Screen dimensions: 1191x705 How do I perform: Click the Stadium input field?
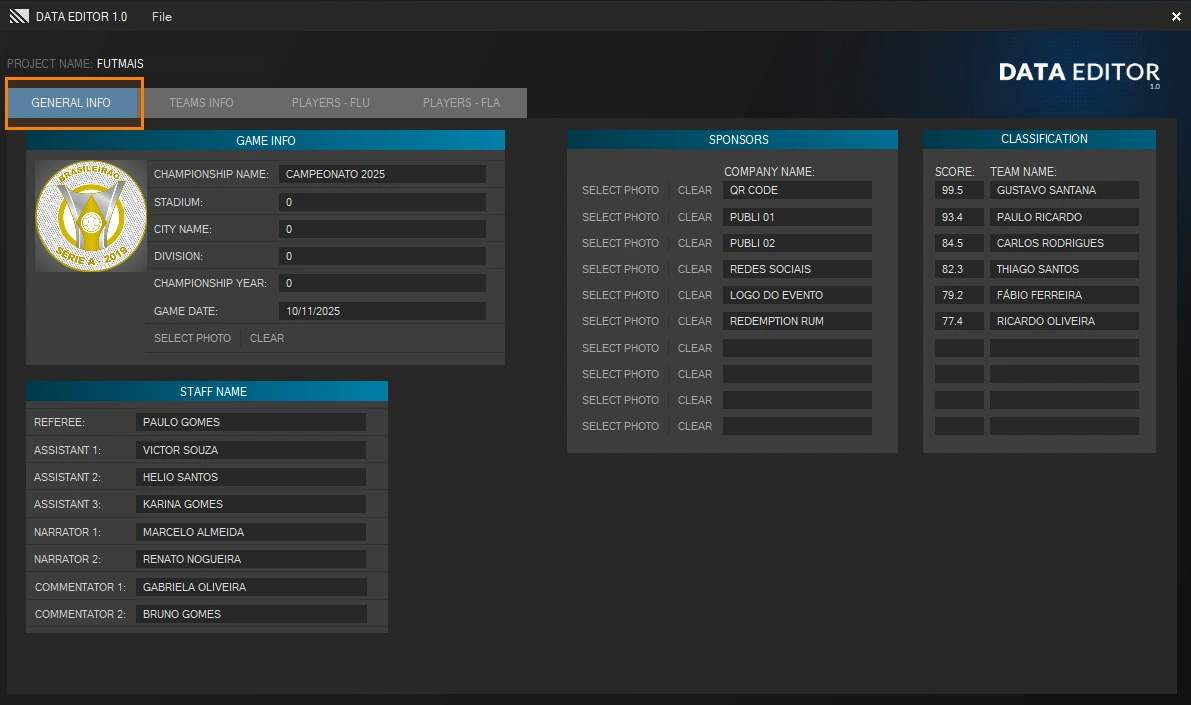click(382, 202)
